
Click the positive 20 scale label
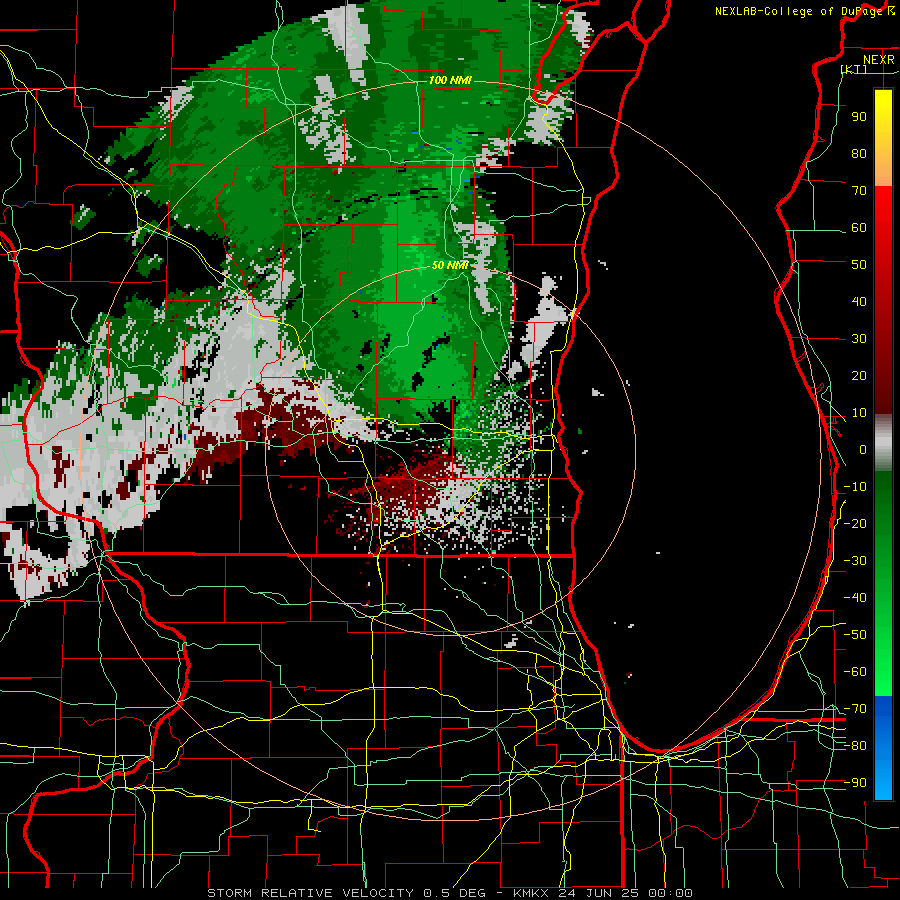[859, 375]
